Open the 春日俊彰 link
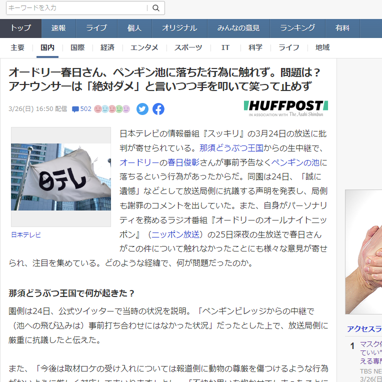Image resolution: width=382 pixels, height=382 pixels. click(x=183, y=162)
